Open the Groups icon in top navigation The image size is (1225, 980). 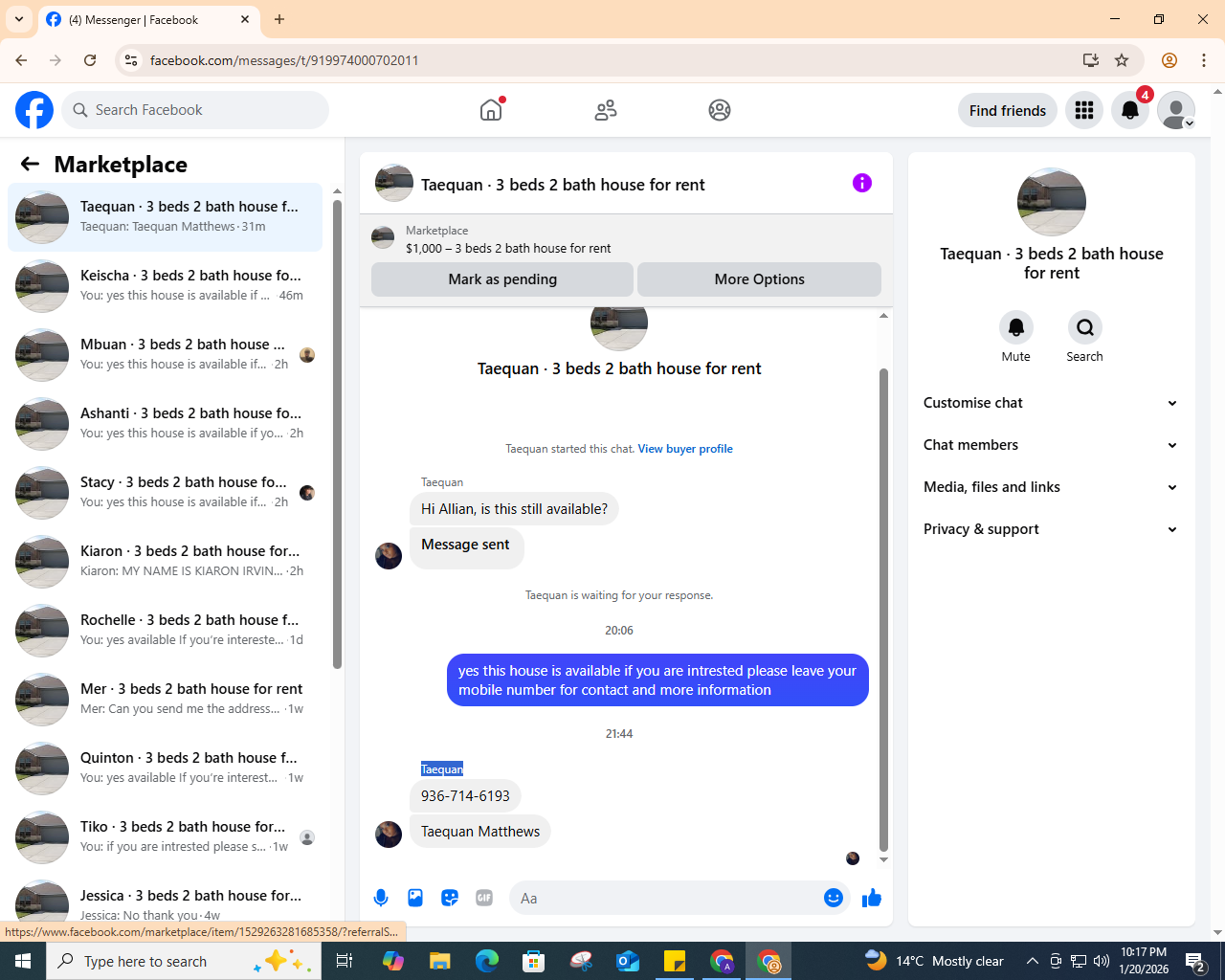[x=720, y=110]
